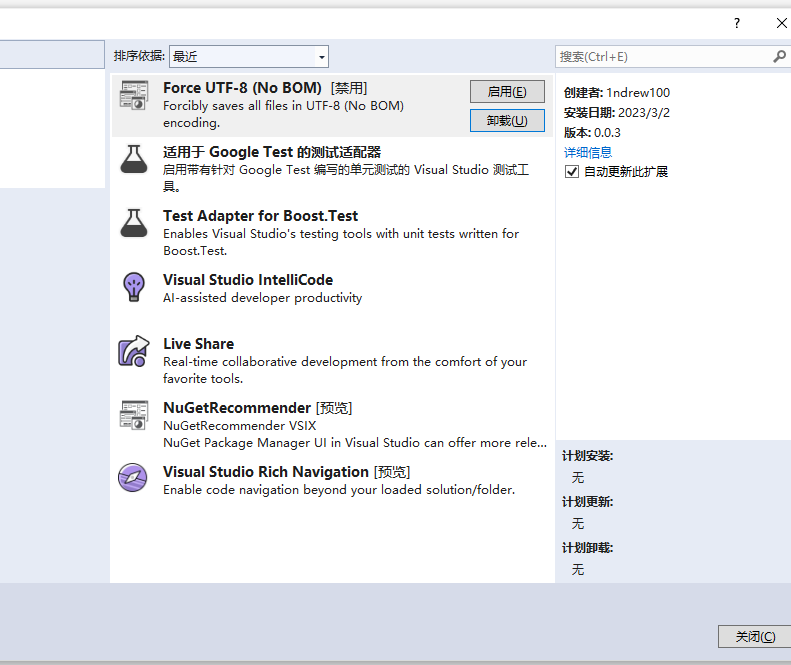Open the 详细信息 link

tap(588, 152)
